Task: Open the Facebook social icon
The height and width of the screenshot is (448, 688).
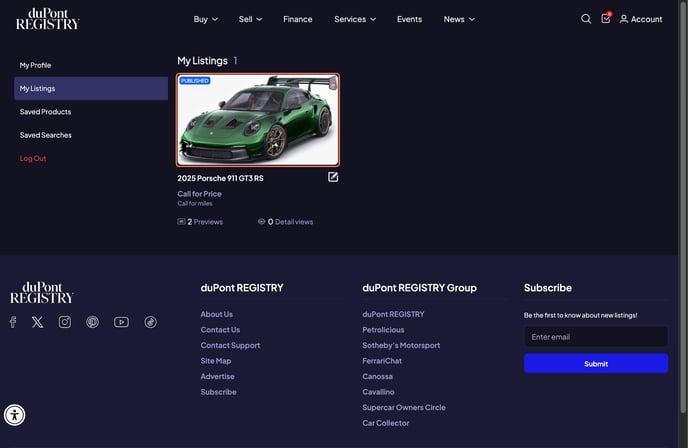Action: pyautogui.click(x=13, y=322)
